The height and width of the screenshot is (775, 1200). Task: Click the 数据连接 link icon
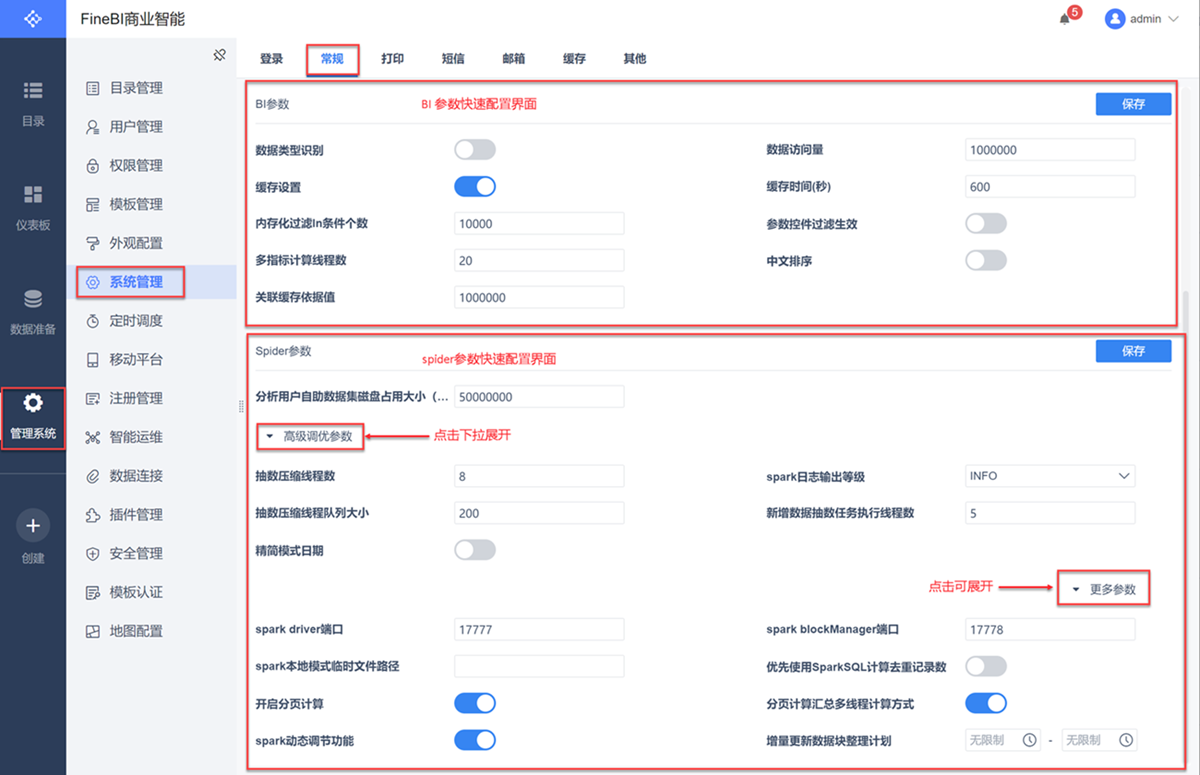(93, 476)
